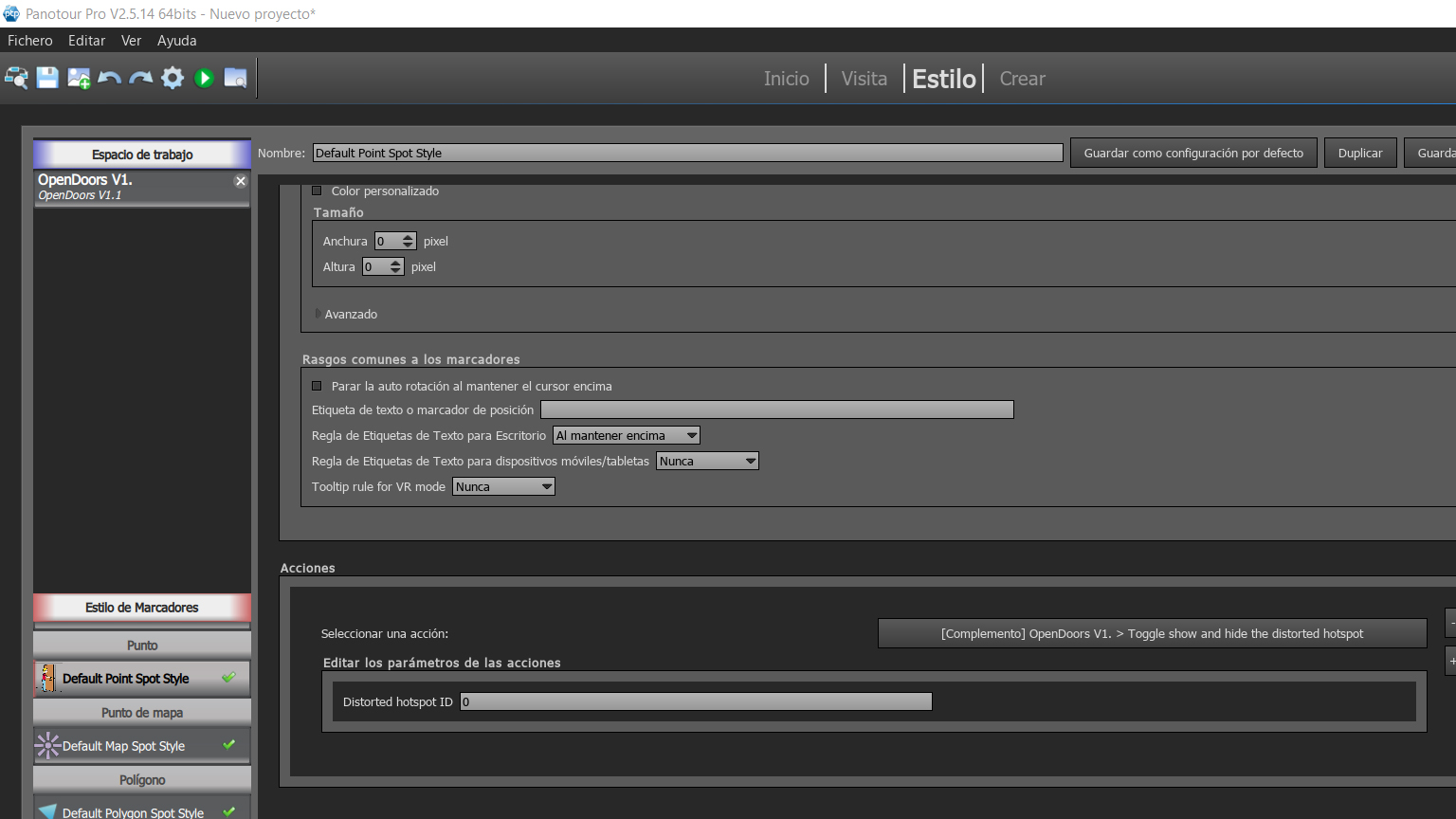Viewport: 1456px width, 819px height.
Task: Click the Panotour Pro title bar logo
Action: [11, 13]
